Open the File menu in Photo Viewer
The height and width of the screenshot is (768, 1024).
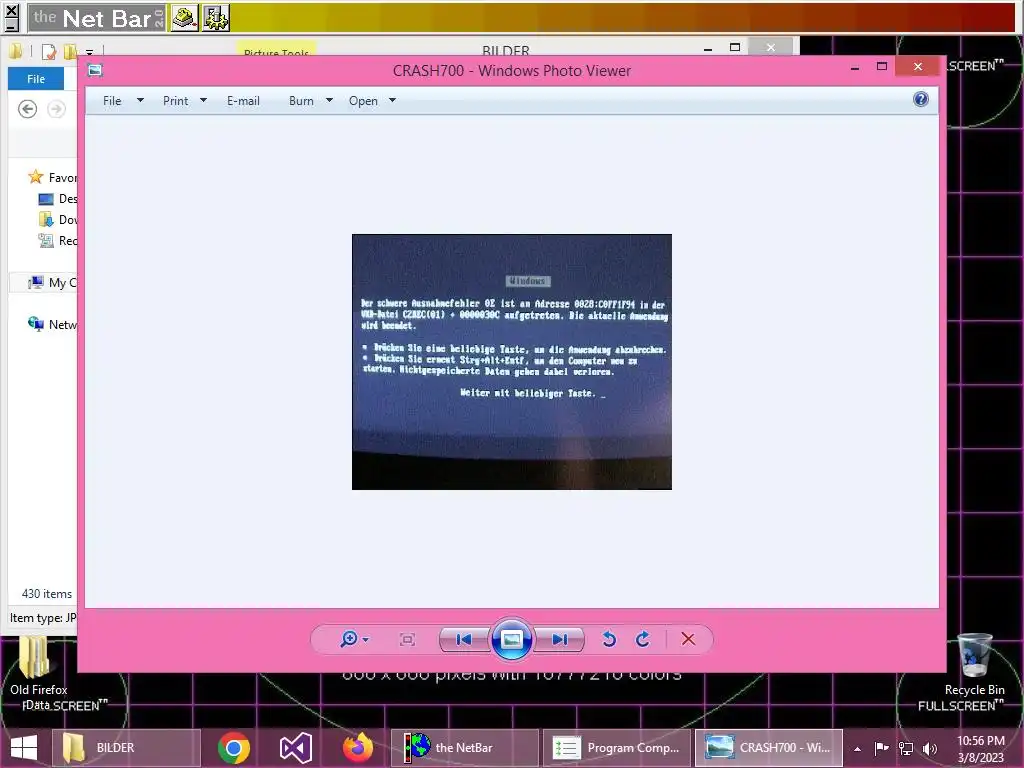112,101
